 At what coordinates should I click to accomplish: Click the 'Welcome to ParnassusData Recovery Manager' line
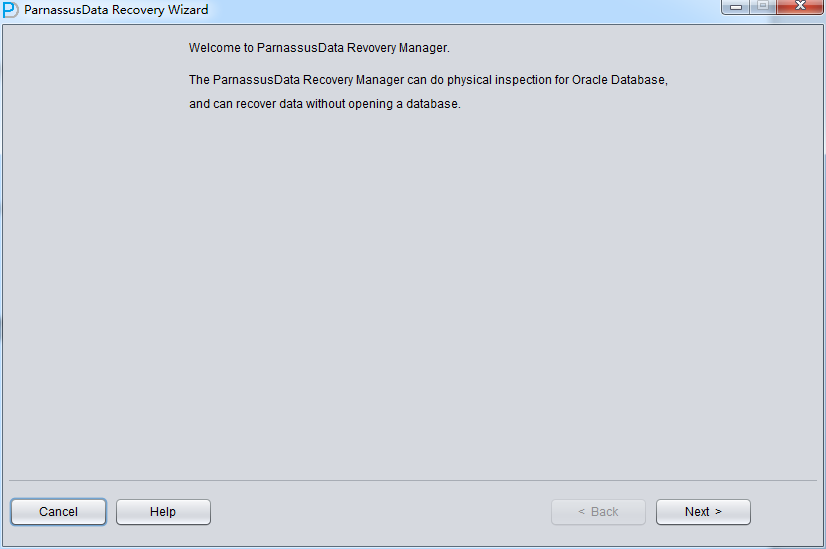pos(319,48)
